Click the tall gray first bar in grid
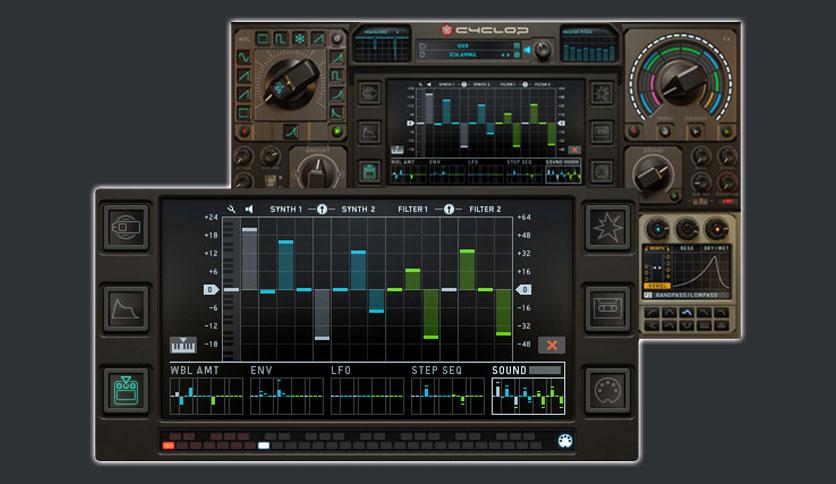The width and height of the screenshot is (836, 484). [250, 259]
